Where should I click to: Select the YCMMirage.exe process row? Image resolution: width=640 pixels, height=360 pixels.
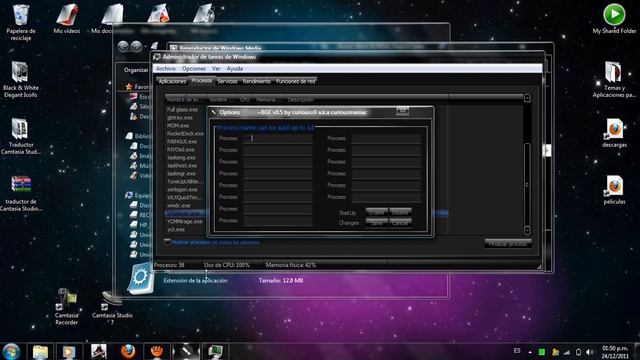[x=184, y=221]
